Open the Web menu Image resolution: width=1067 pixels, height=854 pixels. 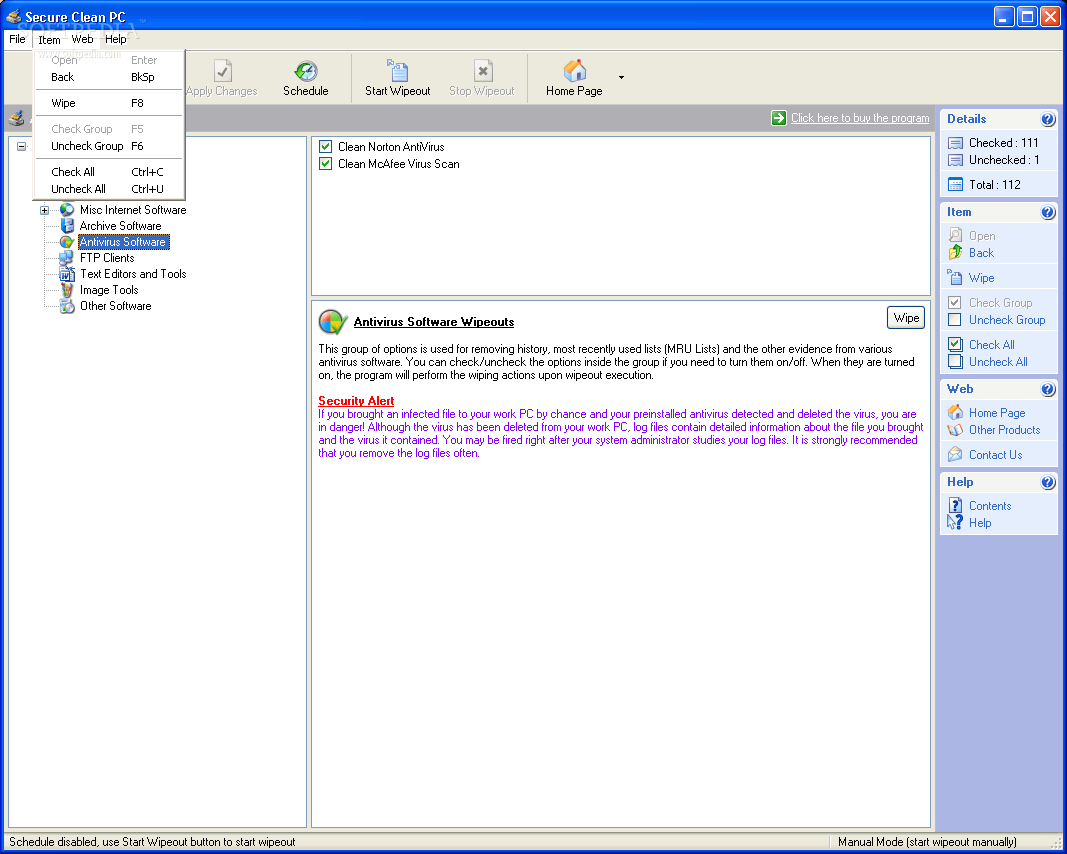point(82,39)
